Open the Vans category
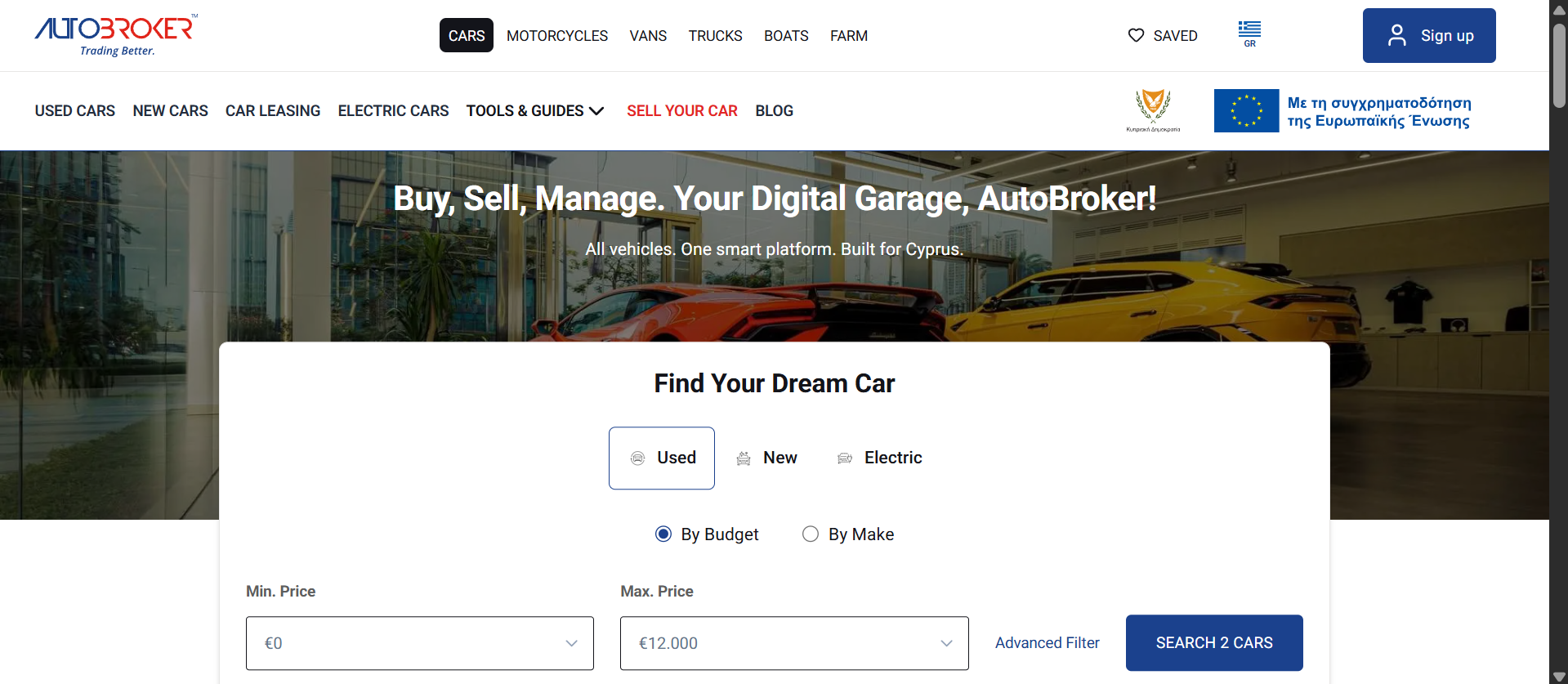 (648, 35)
